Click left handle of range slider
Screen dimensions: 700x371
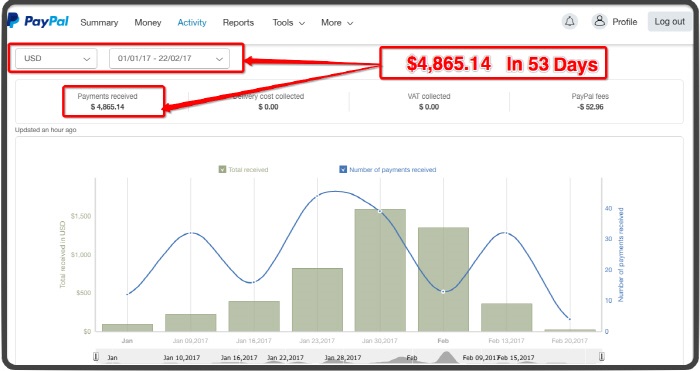(96, 356)
